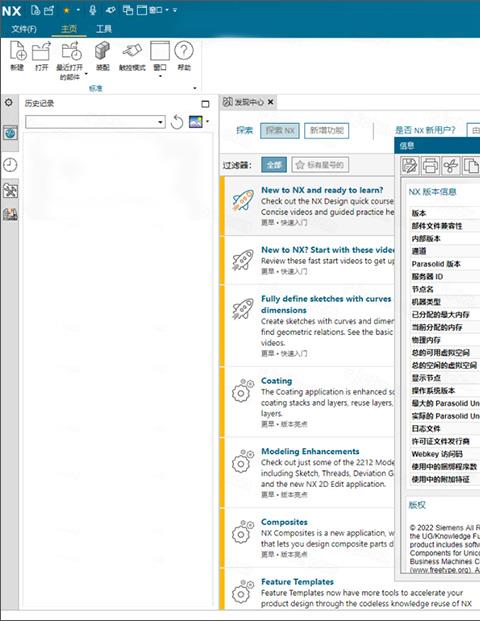Open the favorites star dropdown arrow
The width and height of the screenshot is (480, 621).
(78, 10)
